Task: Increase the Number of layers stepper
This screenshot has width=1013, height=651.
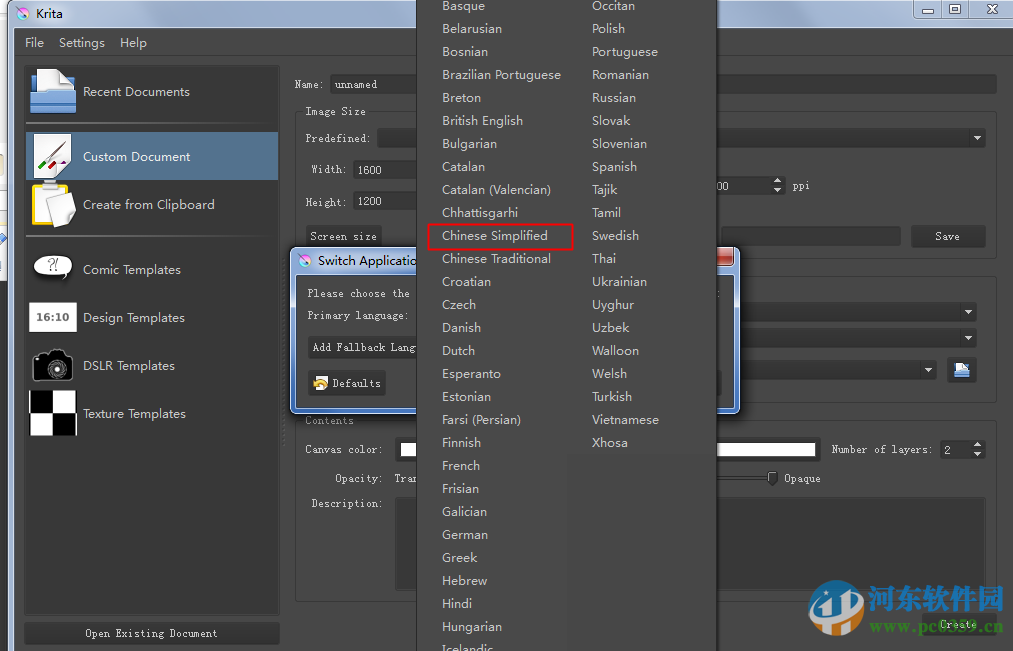Action: [x=977, y=445]
